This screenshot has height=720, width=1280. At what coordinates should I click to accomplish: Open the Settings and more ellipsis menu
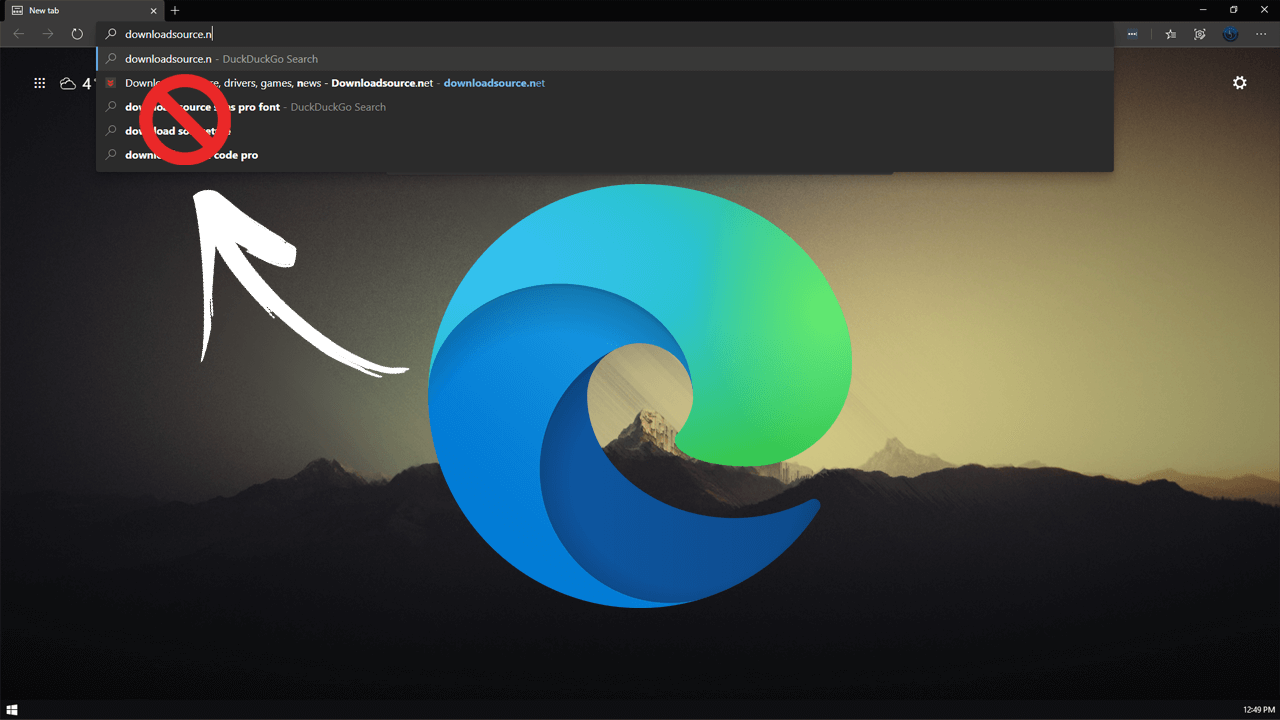(1261, 34)
